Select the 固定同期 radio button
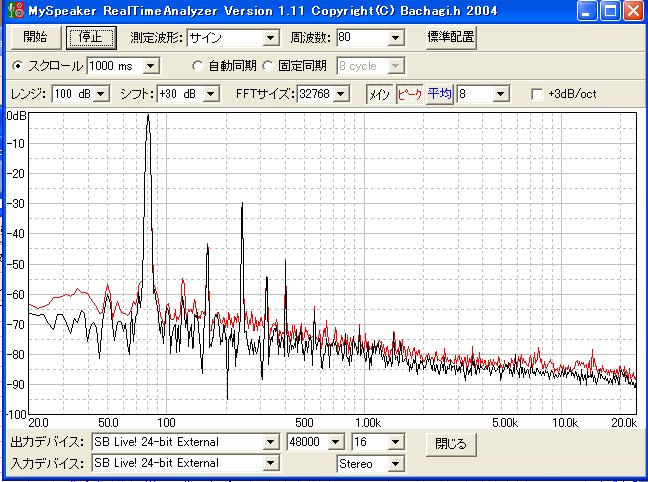 (267, 66)
